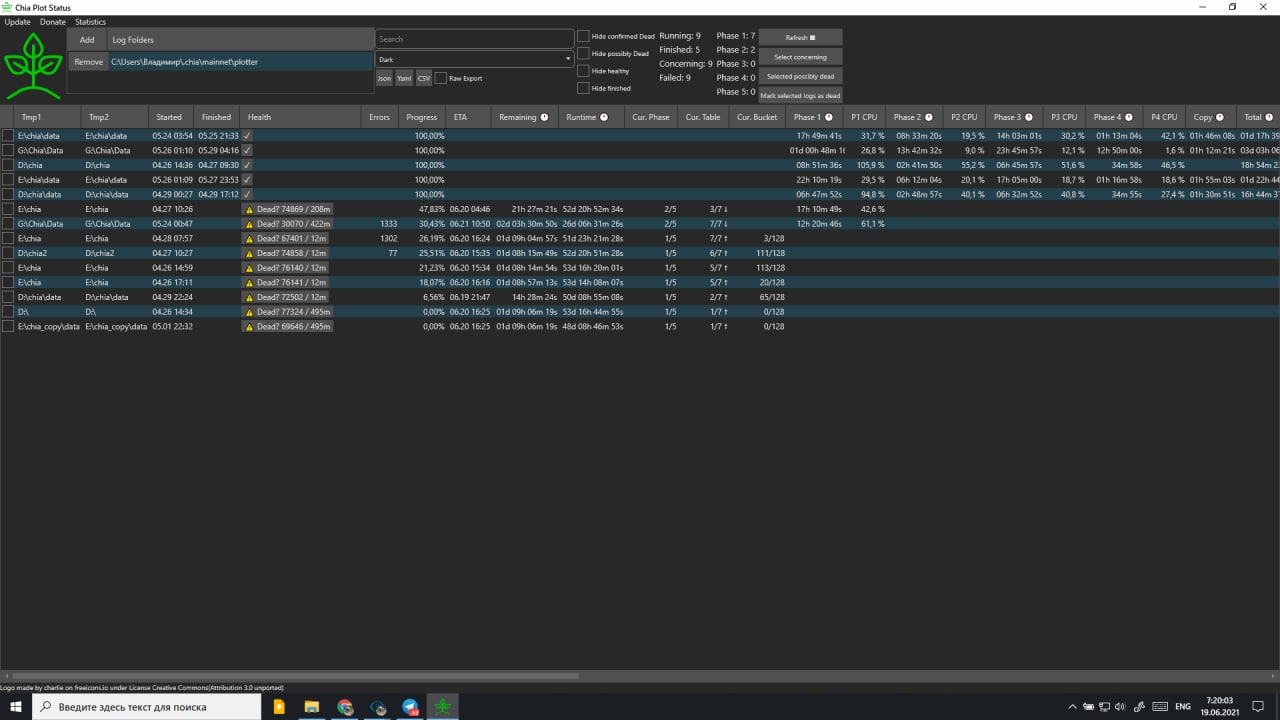Click the Chia Plot Status taskbar icon

coord(443,707)
